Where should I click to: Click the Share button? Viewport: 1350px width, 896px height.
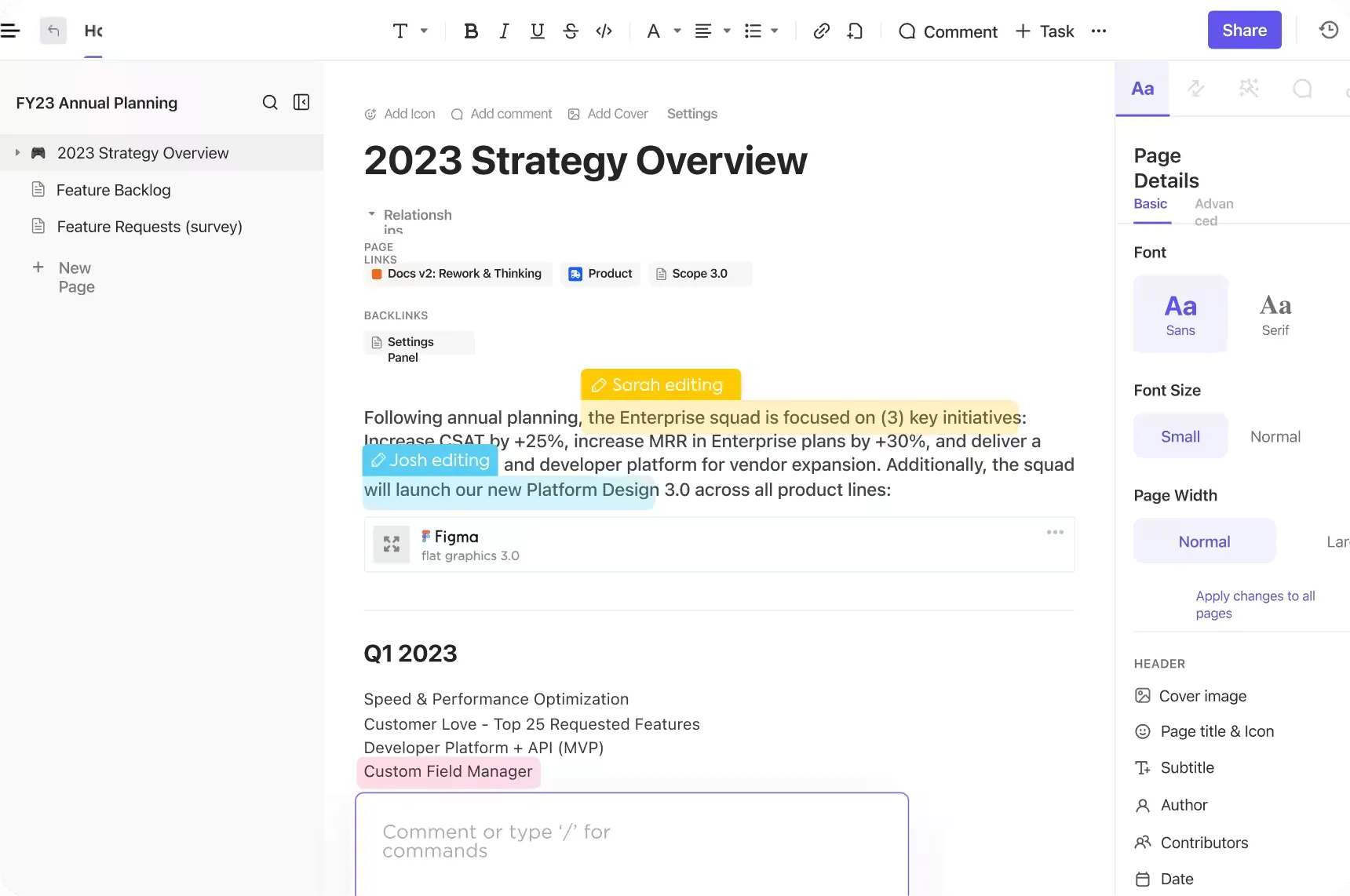[1245, 31]
